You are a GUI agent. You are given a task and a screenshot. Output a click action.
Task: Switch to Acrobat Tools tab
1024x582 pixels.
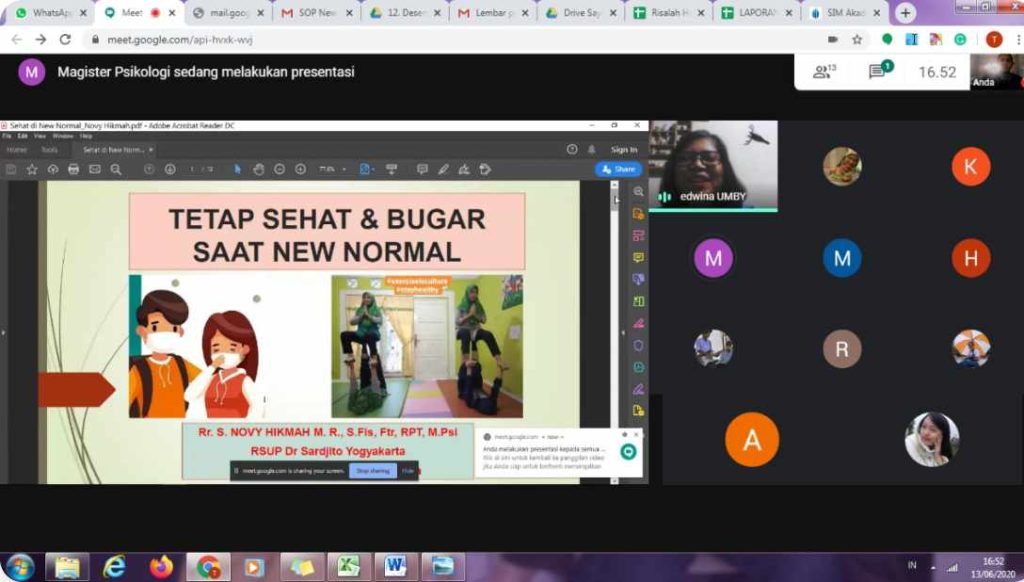50,150
